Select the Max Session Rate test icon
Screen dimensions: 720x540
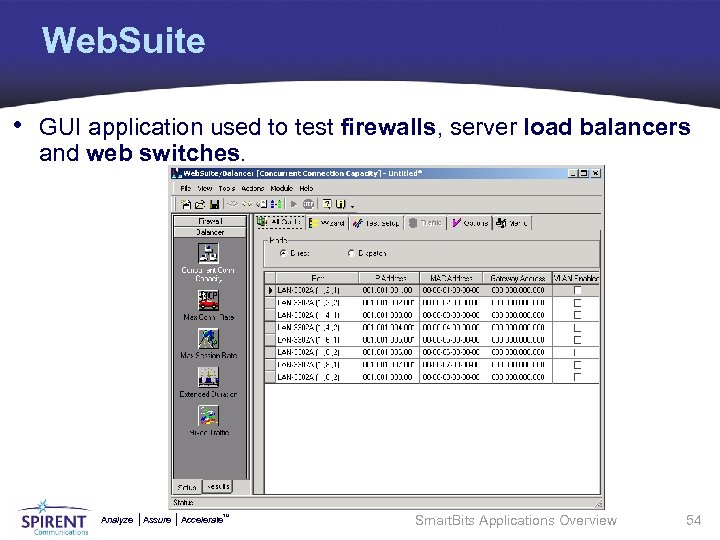pyautogui.click(x=208, y=339)
